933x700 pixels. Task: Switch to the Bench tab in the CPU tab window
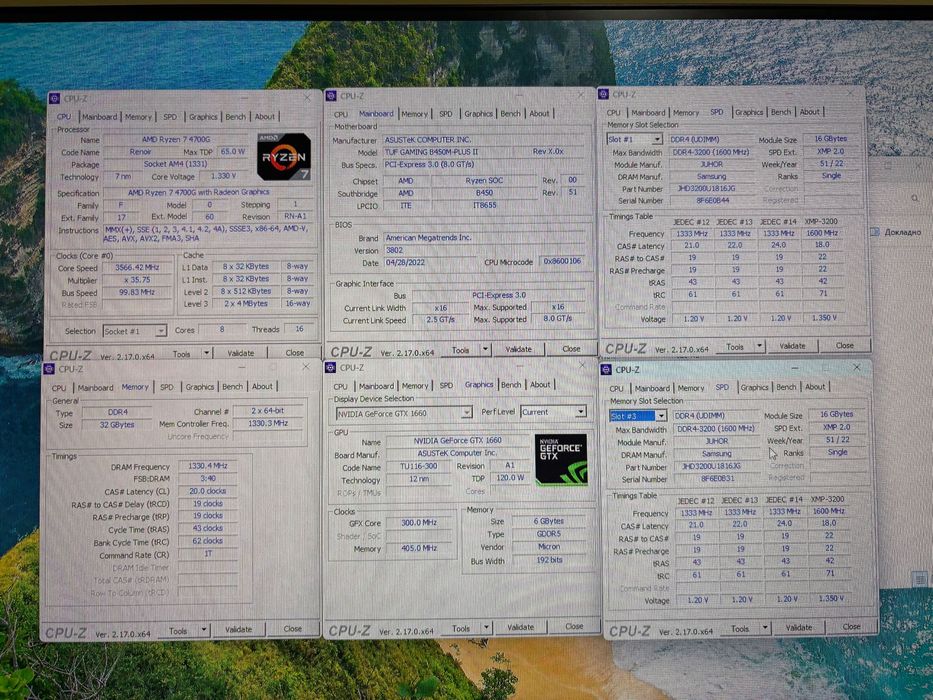(236, 117)
